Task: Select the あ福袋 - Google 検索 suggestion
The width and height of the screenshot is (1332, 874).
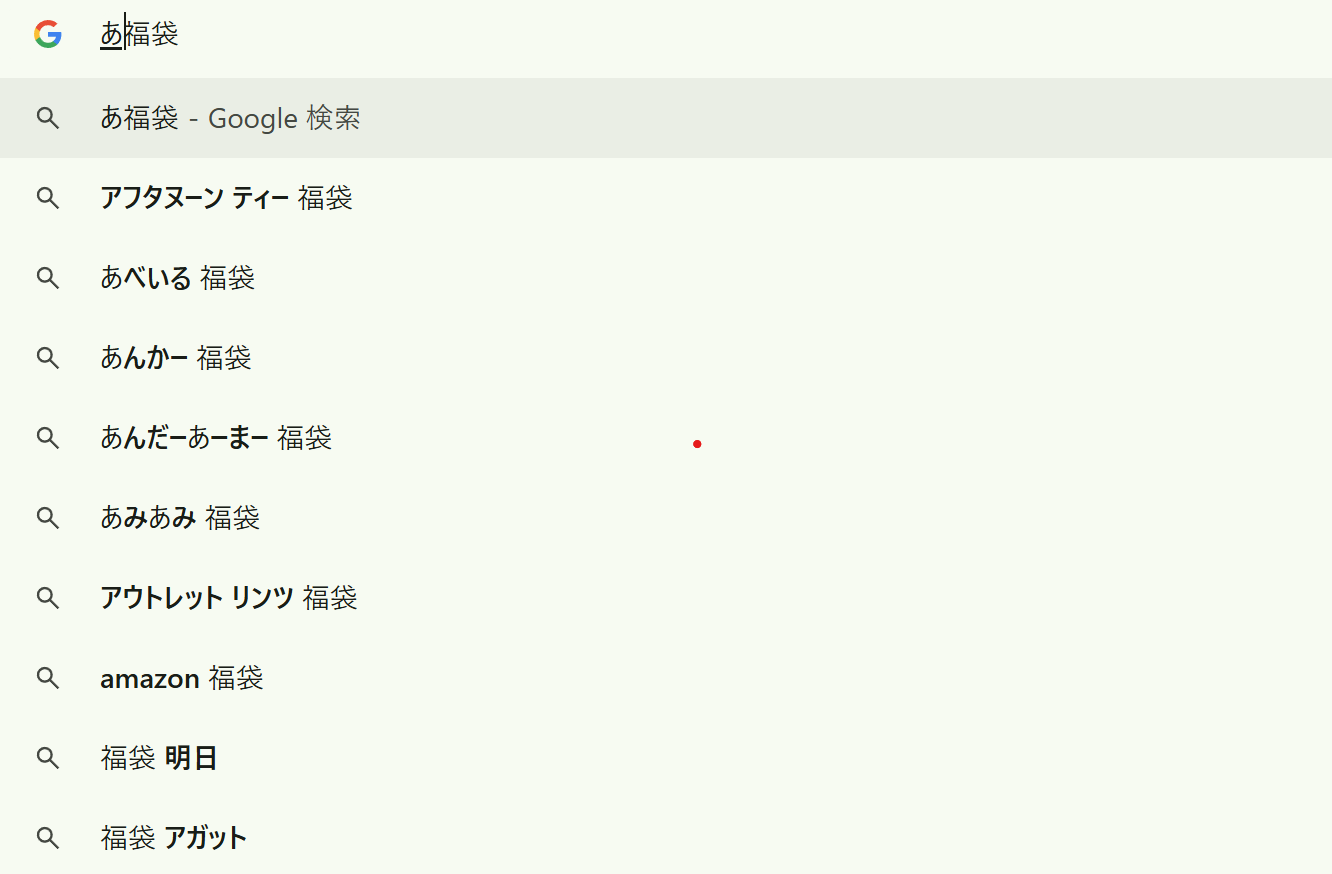Action: point(230,118)
